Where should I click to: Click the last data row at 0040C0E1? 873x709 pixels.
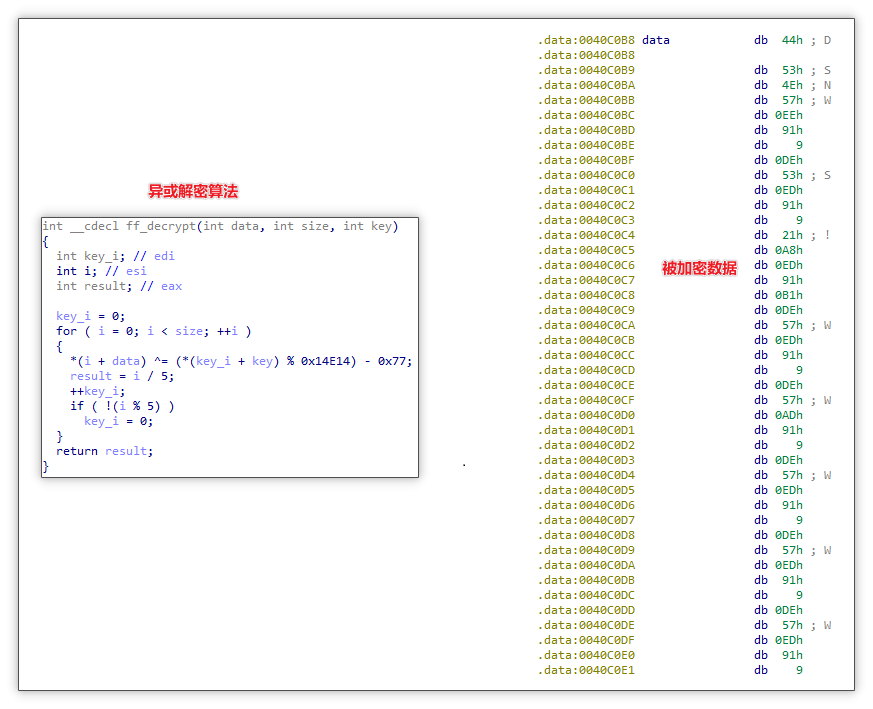(586, 670)
